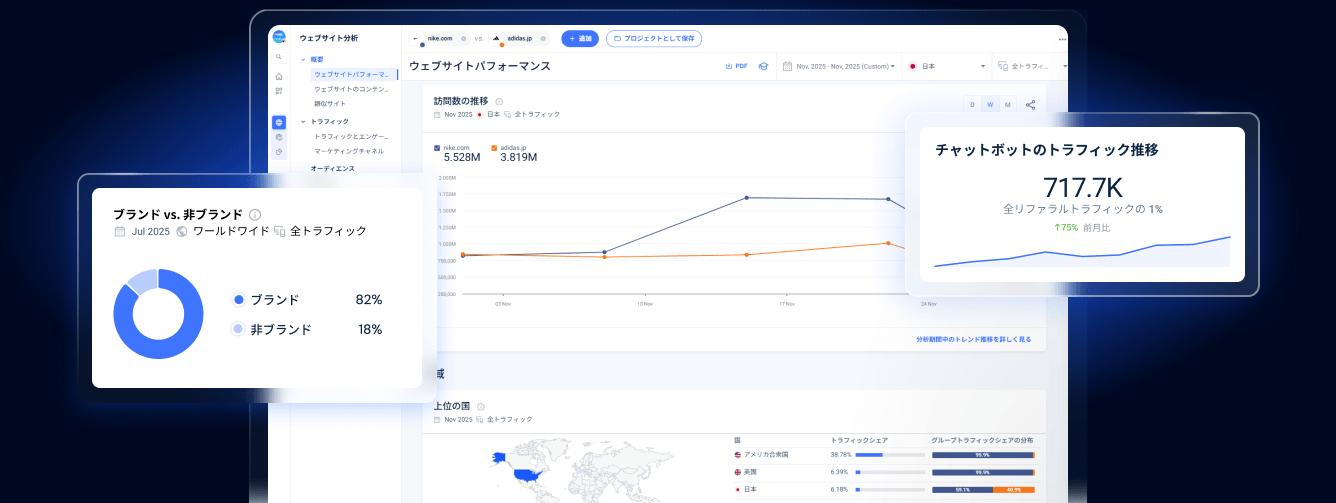Click the 非ブランド legend color dot
Viewport: 1336px width, 503px height.
(x=238, y=329)
